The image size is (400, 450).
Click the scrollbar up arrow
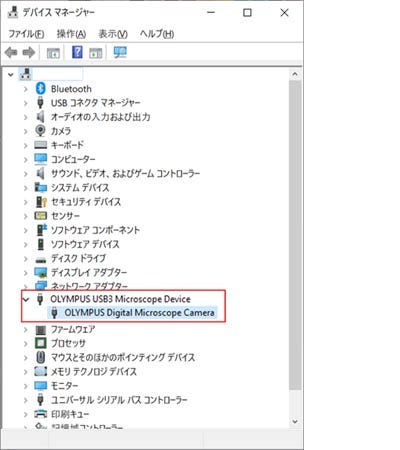point(295,74)
